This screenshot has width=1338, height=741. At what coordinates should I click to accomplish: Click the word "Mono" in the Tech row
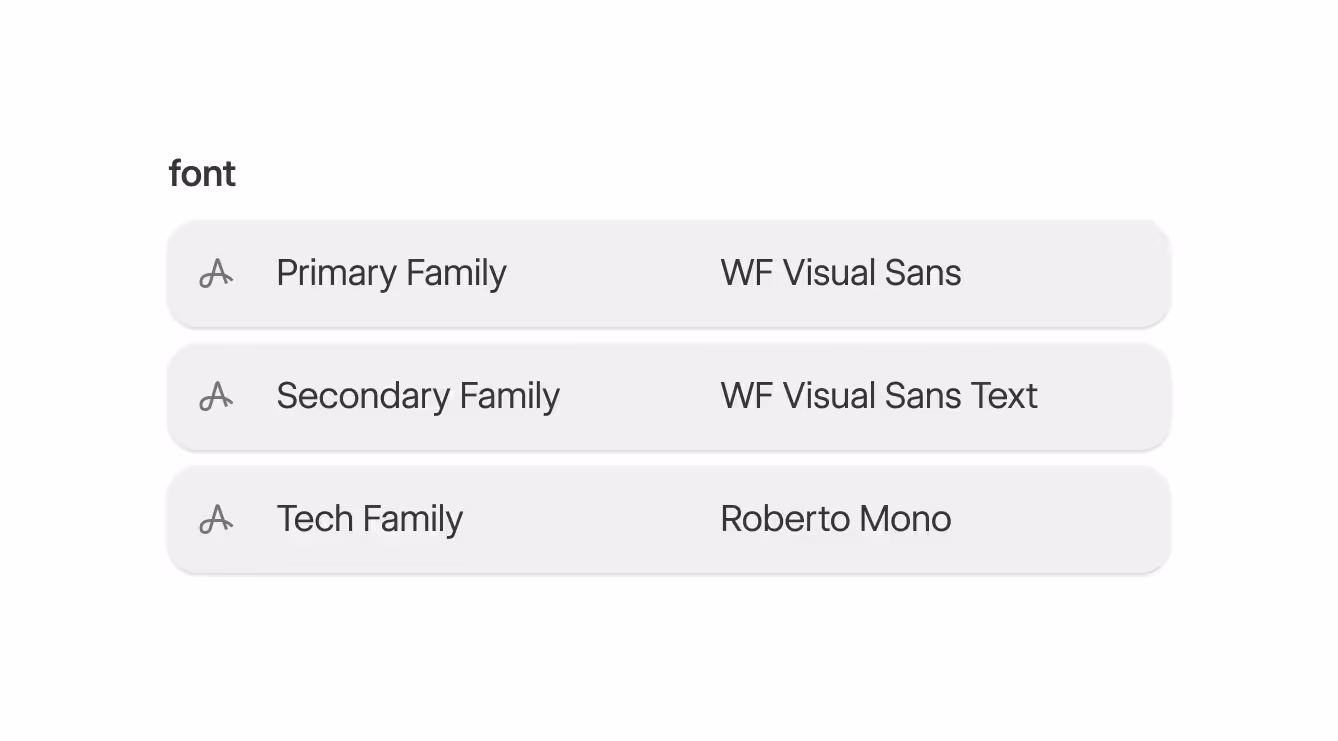(904, 519)
